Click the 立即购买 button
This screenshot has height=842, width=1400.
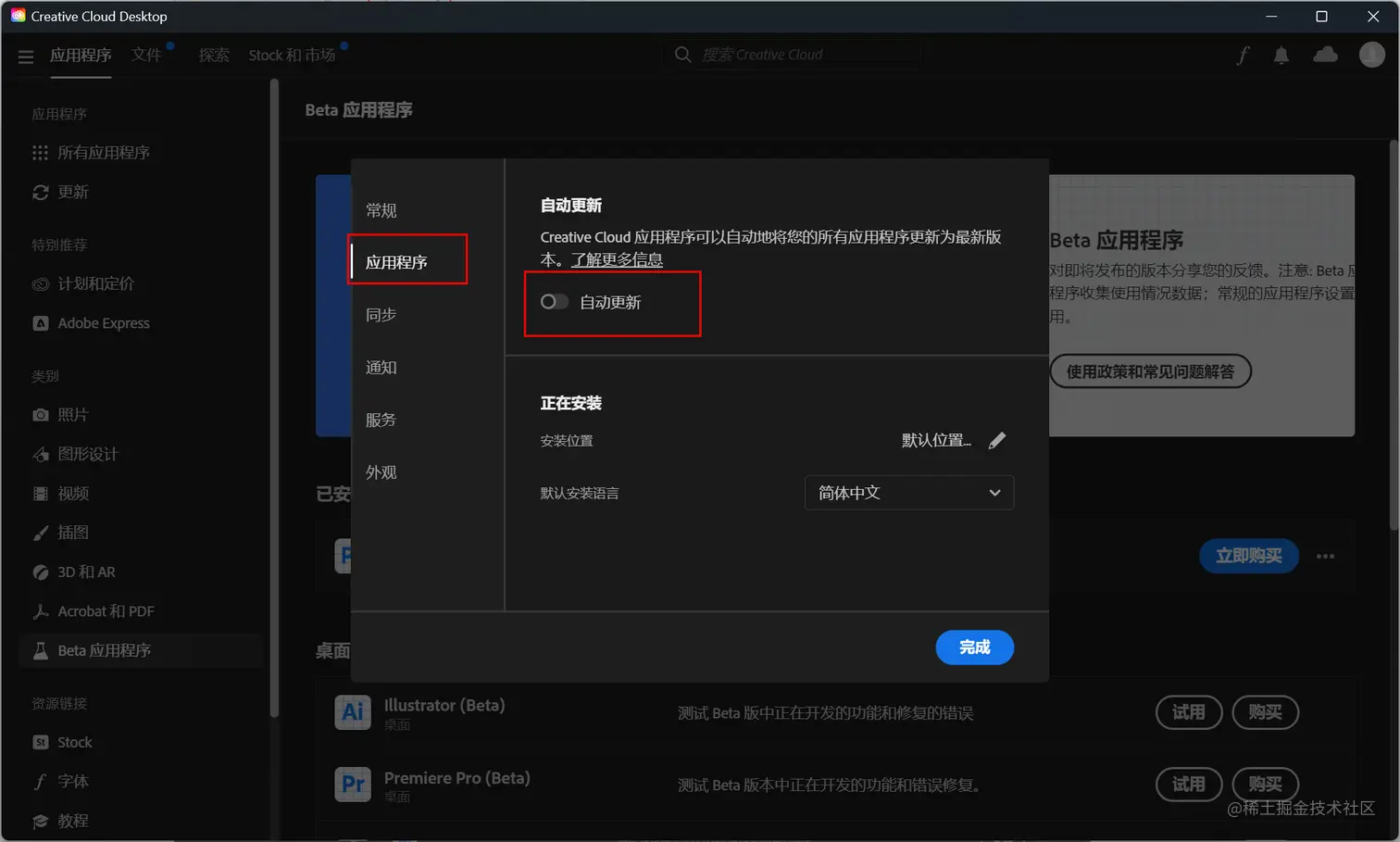click(1249, 556)
